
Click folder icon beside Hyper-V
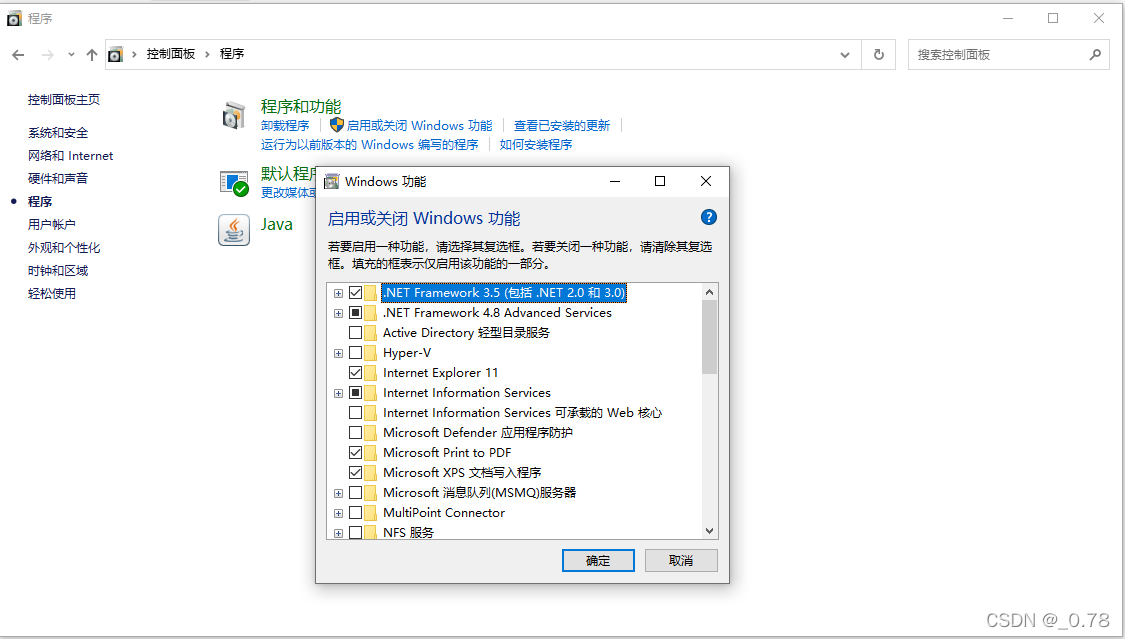pyautogui.click(x=370, y=353)
